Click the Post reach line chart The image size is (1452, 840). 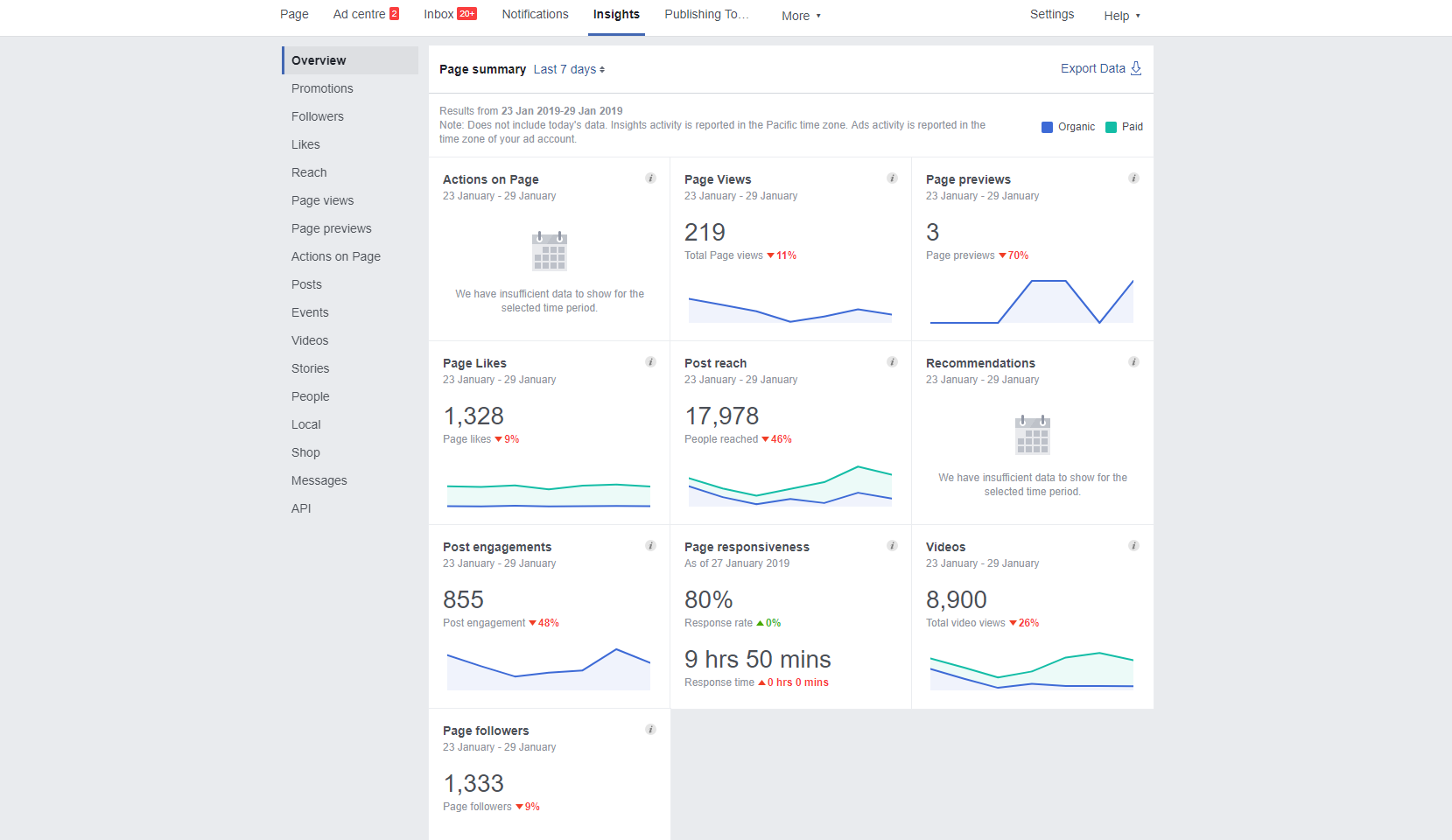coord(790,486)
